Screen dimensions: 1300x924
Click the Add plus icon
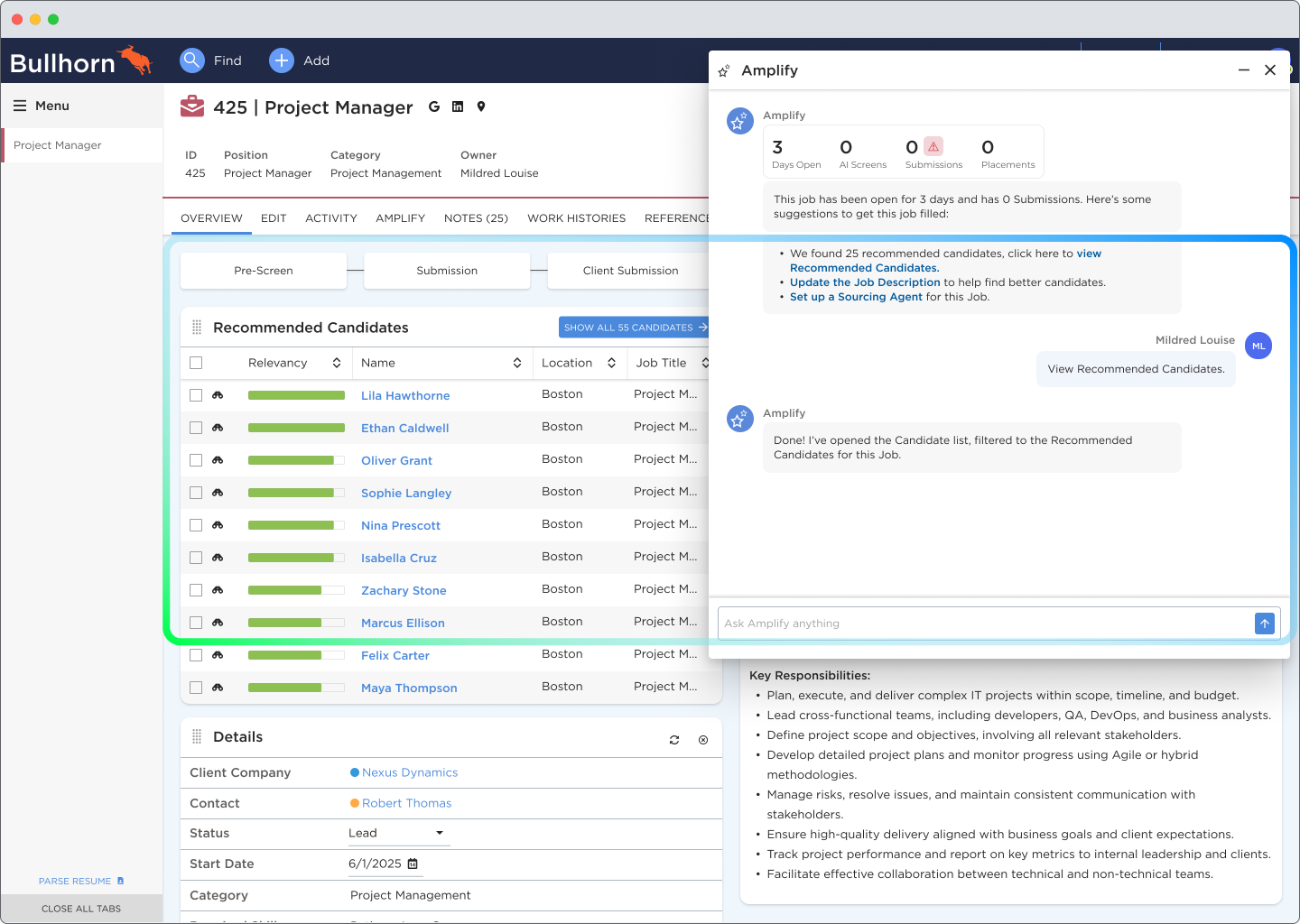click(x=282, y=60)
